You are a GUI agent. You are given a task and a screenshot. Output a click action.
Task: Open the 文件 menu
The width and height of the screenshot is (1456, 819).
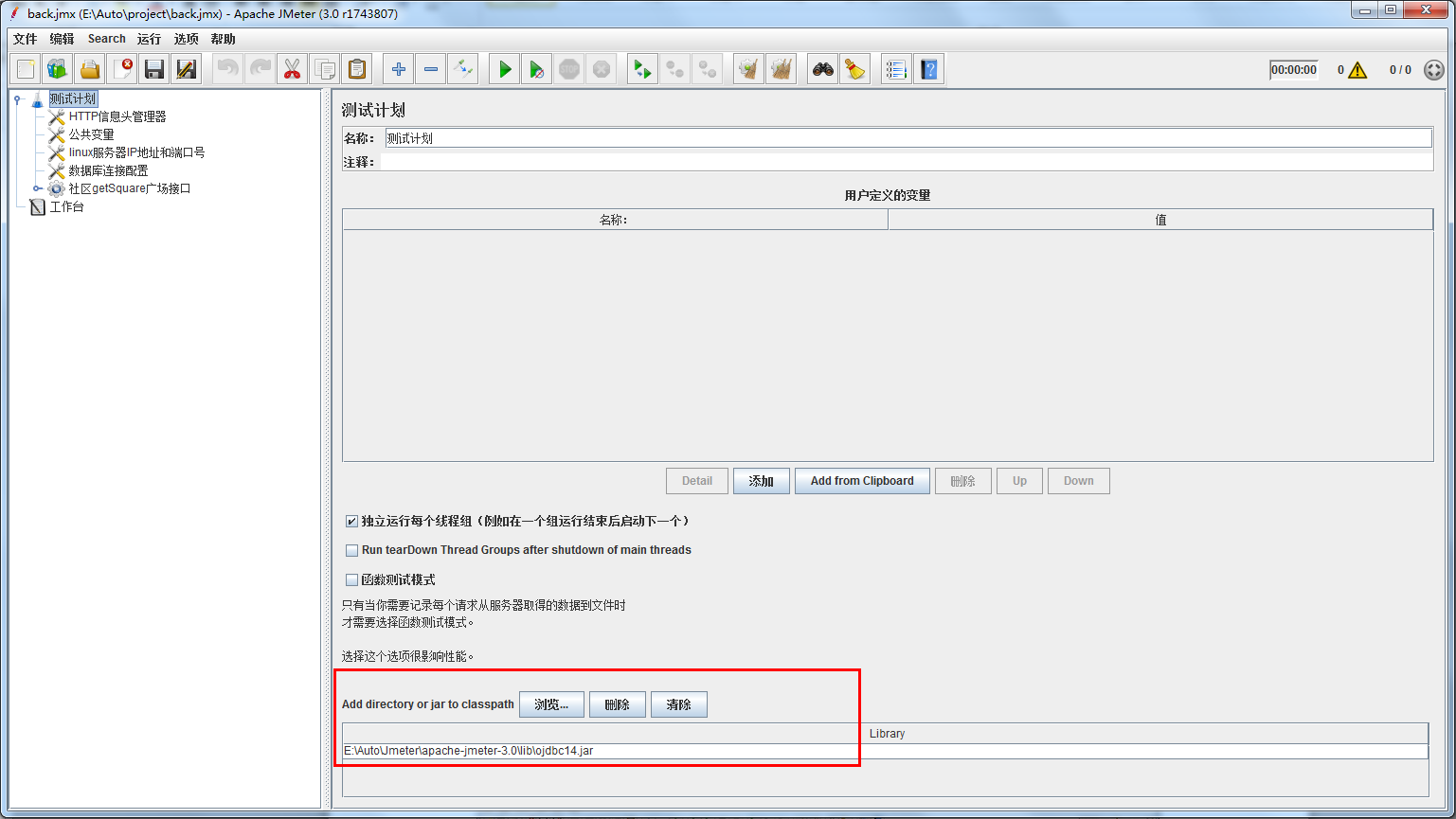coord(25,39)
